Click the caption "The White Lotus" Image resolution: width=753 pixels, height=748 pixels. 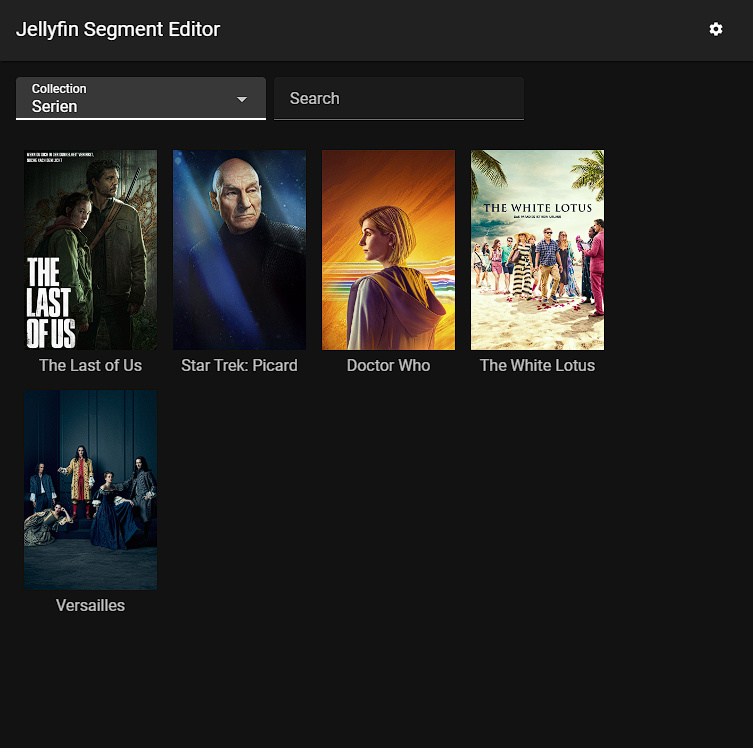[x=537, y=365]
